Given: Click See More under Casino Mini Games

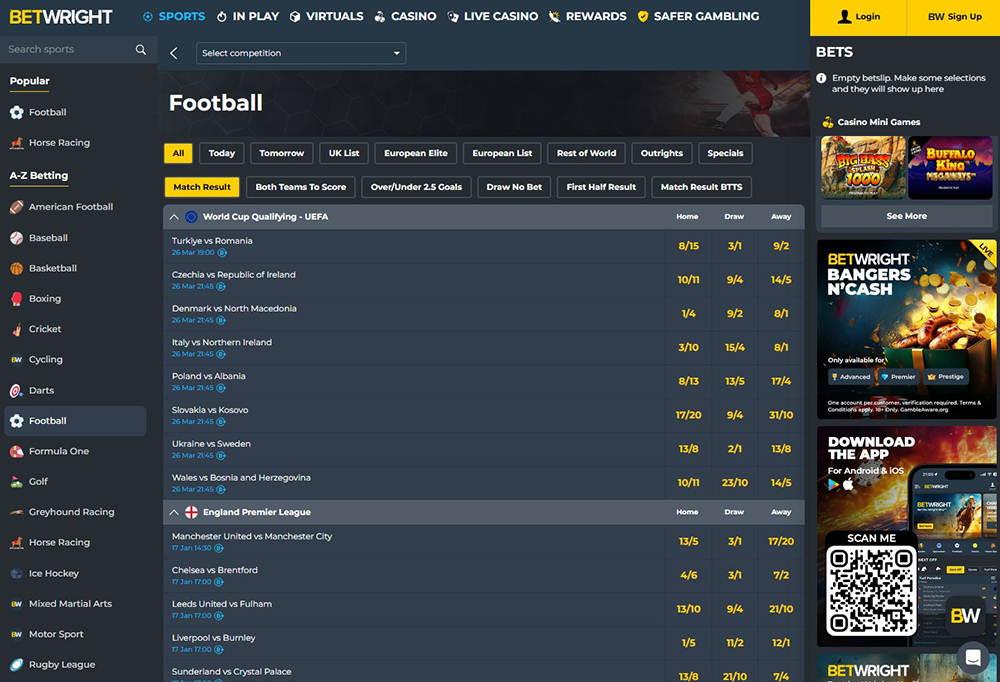Looking at the screenshot, I should tap(906, 216).
